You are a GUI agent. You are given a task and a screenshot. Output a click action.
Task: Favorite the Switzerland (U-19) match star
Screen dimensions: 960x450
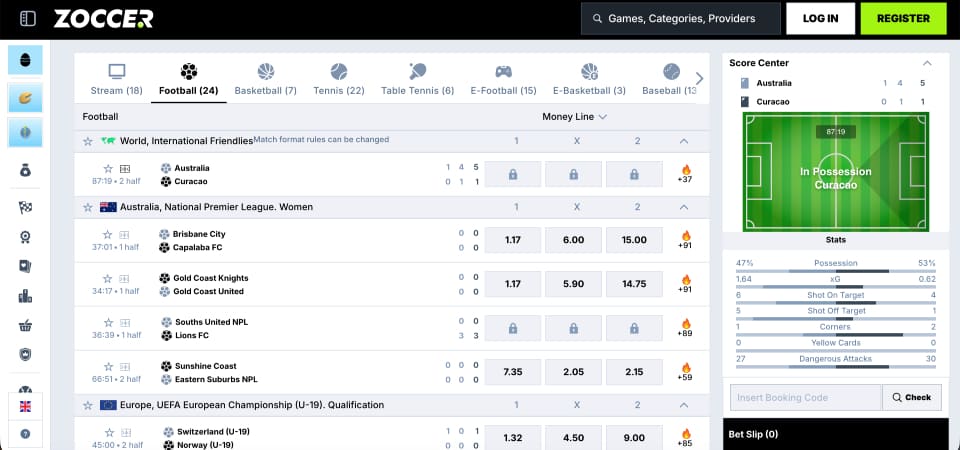coord(108,432)
